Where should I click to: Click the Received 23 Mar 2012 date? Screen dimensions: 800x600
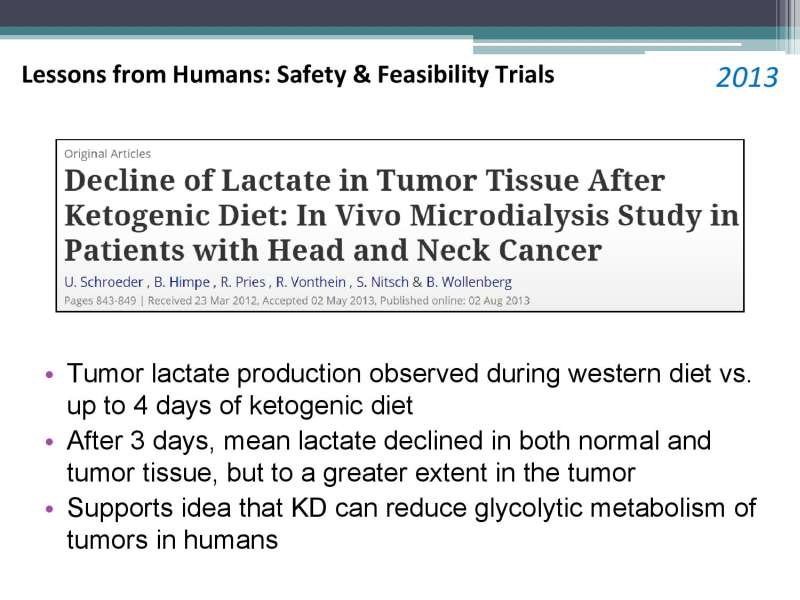tap(204, 301)
